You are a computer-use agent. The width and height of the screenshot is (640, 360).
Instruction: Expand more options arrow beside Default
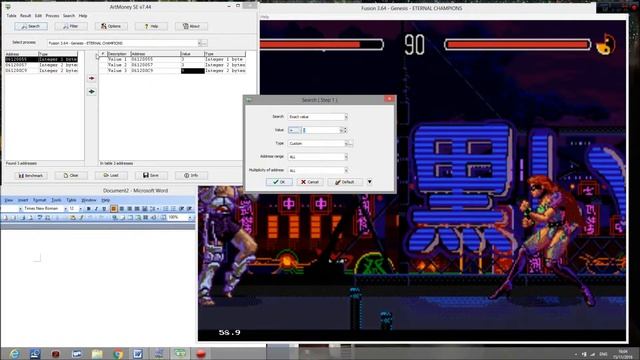click(369, 182)
